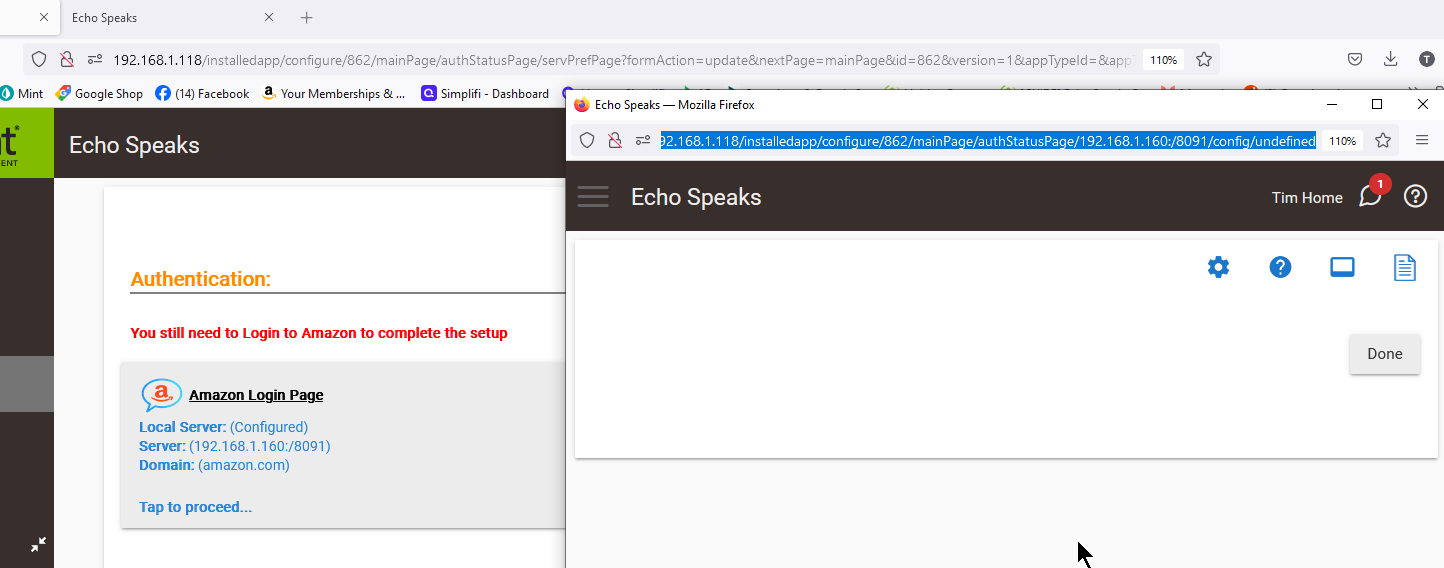1444x568 pixels.
Task: Click the Amazon speech bubble logo icon
Action: coord(161,395)
